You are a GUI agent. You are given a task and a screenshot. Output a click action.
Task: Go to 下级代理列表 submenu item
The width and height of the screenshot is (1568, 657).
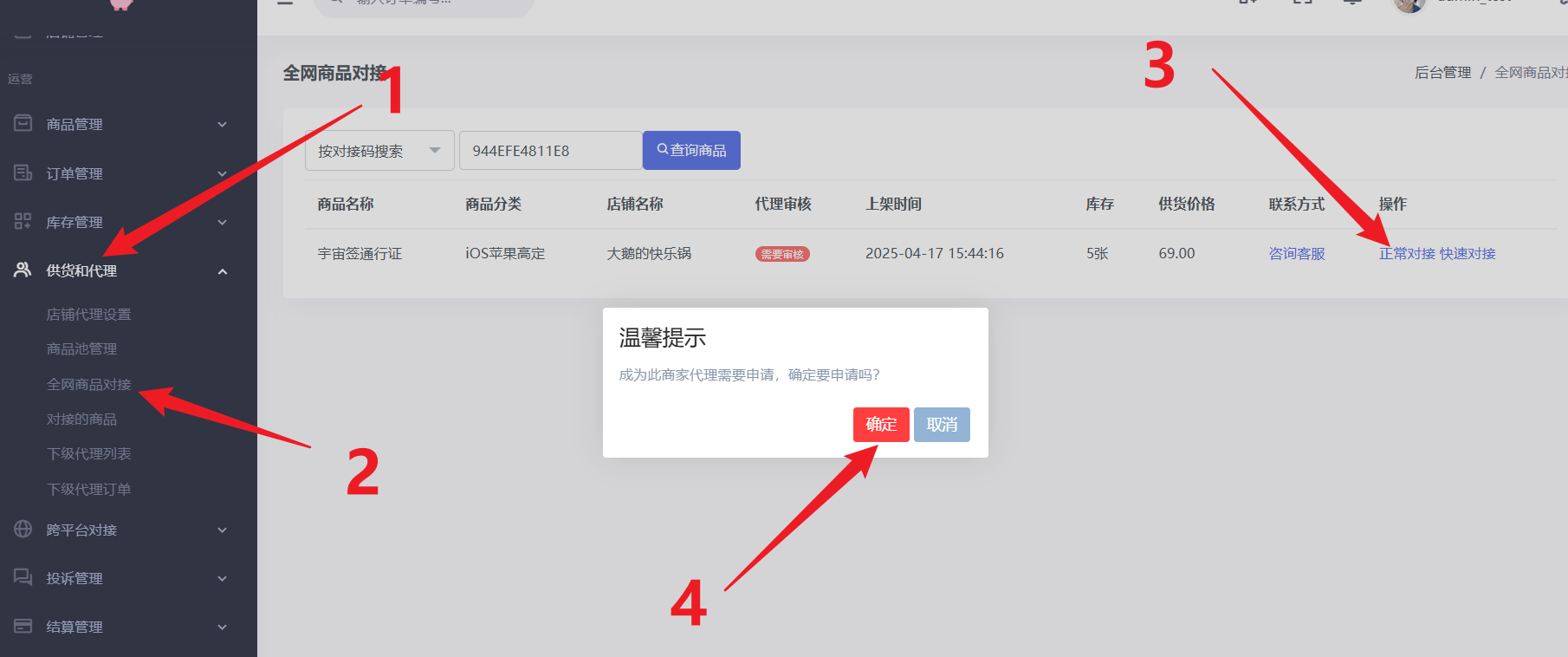pyautogui.click(x=89, y=454)
